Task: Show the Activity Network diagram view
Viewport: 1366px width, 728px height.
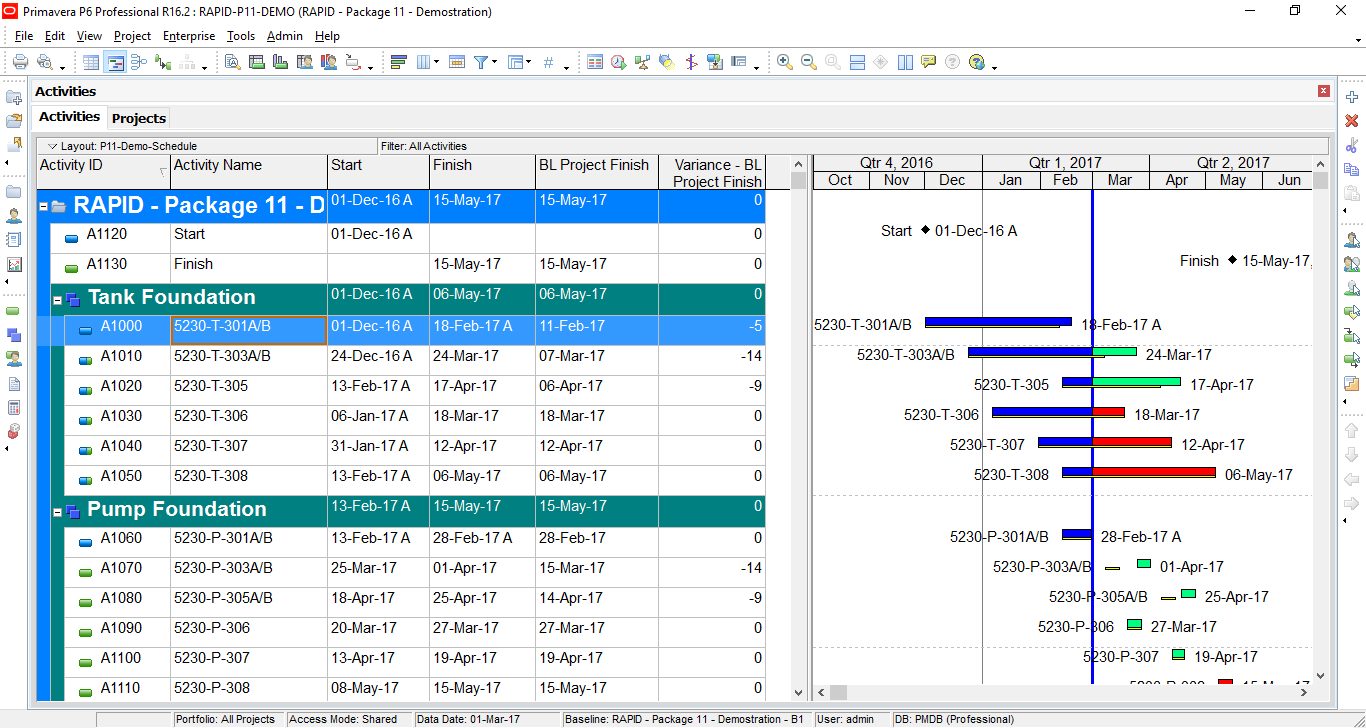Action: click(139, 62)
